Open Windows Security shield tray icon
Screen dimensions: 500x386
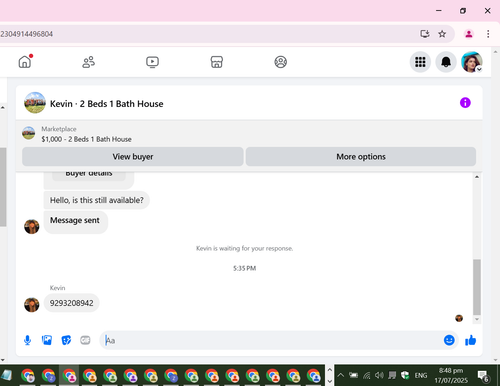pos(405,375)
